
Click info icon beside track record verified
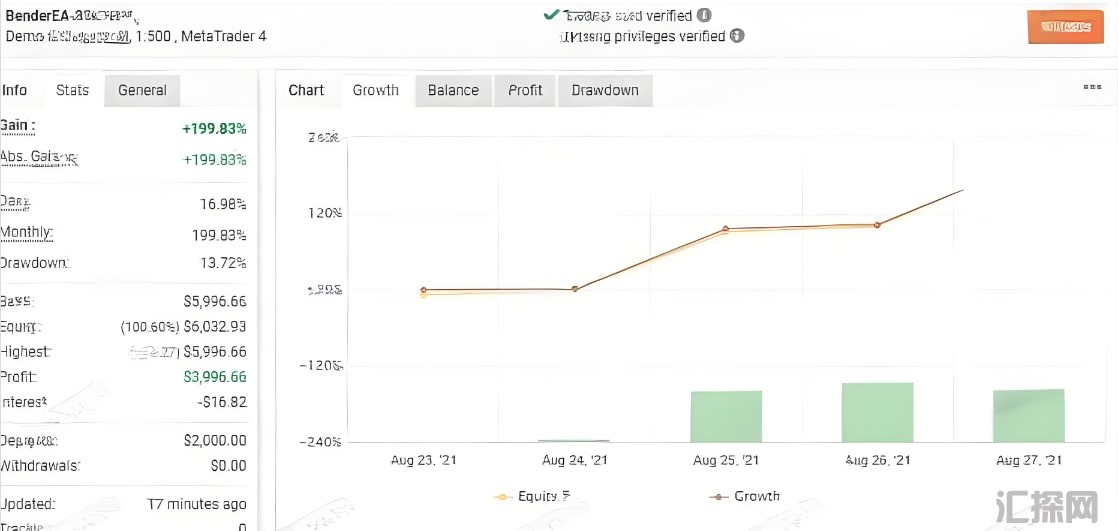(704, 16)
